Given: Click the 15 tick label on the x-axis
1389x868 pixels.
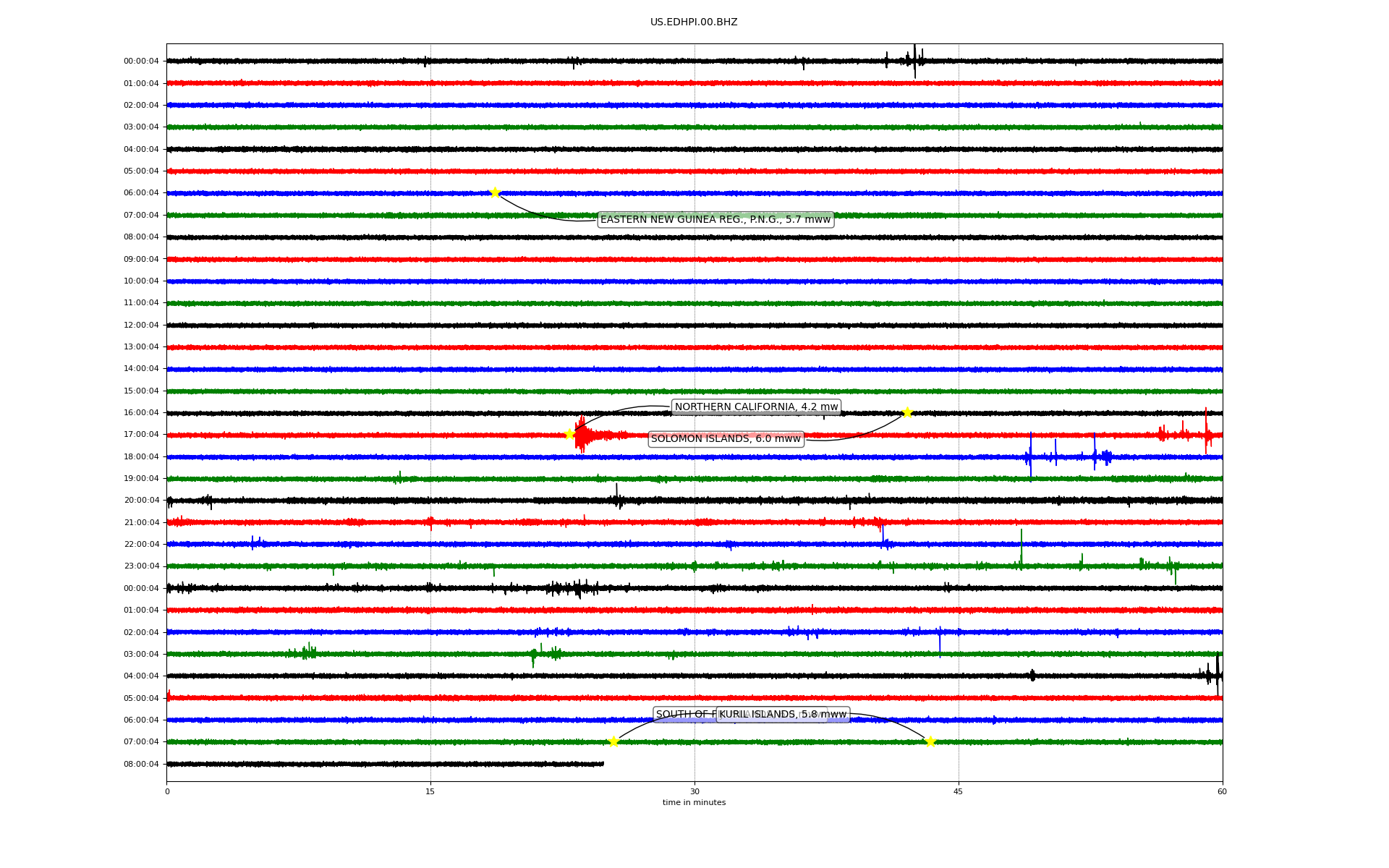Looking at the screenshot, I should pyautogui.click(x=430, y=791).
